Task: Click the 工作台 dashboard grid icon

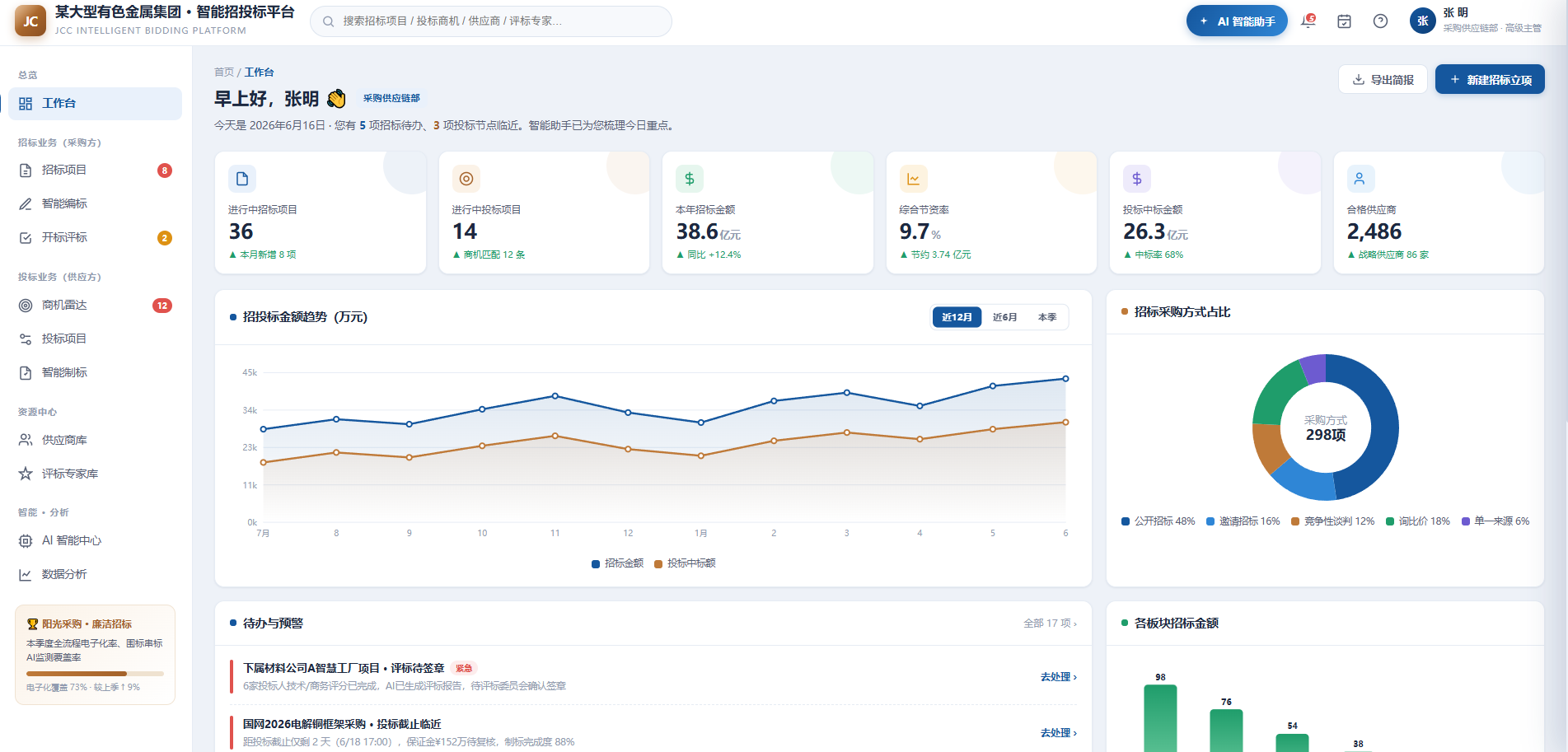Action: point(26,104)
